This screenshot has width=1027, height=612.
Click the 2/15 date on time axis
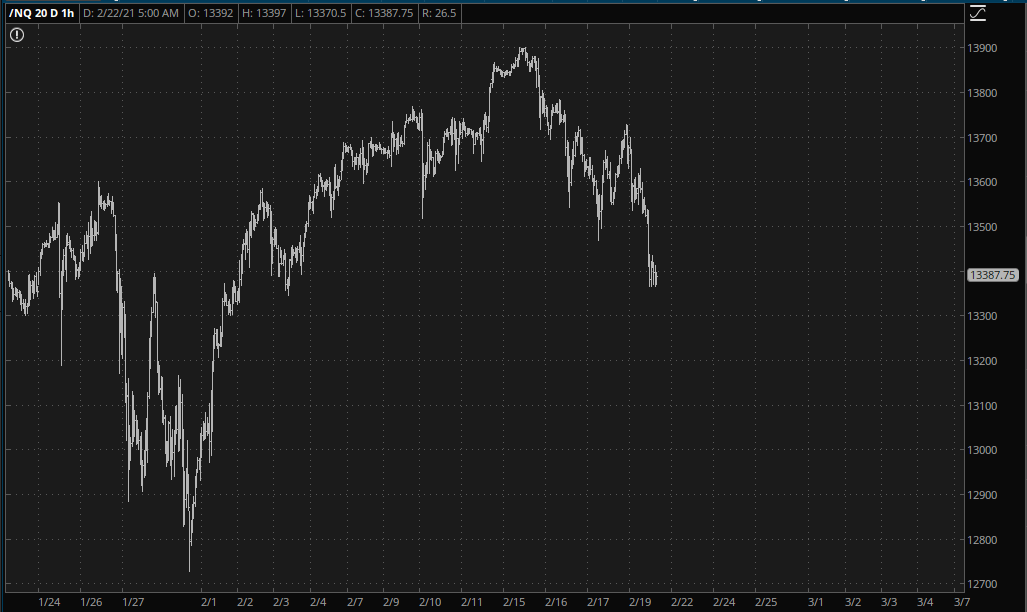pyautogui.click(x=514, y=602)
